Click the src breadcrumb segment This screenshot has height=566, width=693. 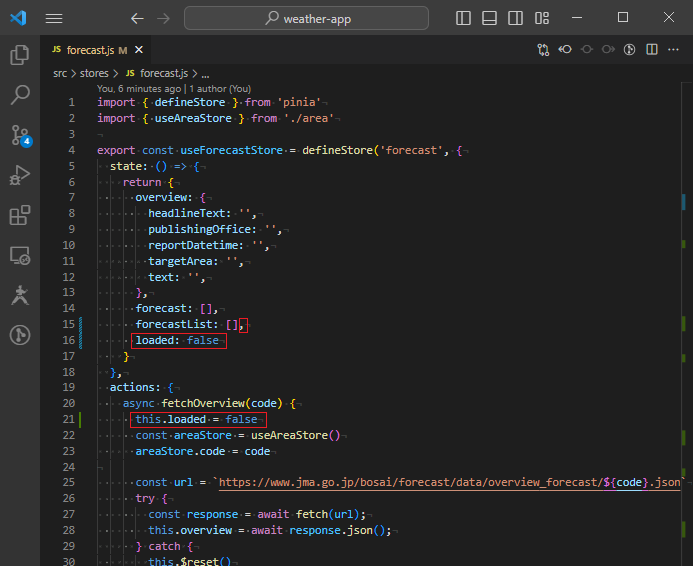click(60, 73)
